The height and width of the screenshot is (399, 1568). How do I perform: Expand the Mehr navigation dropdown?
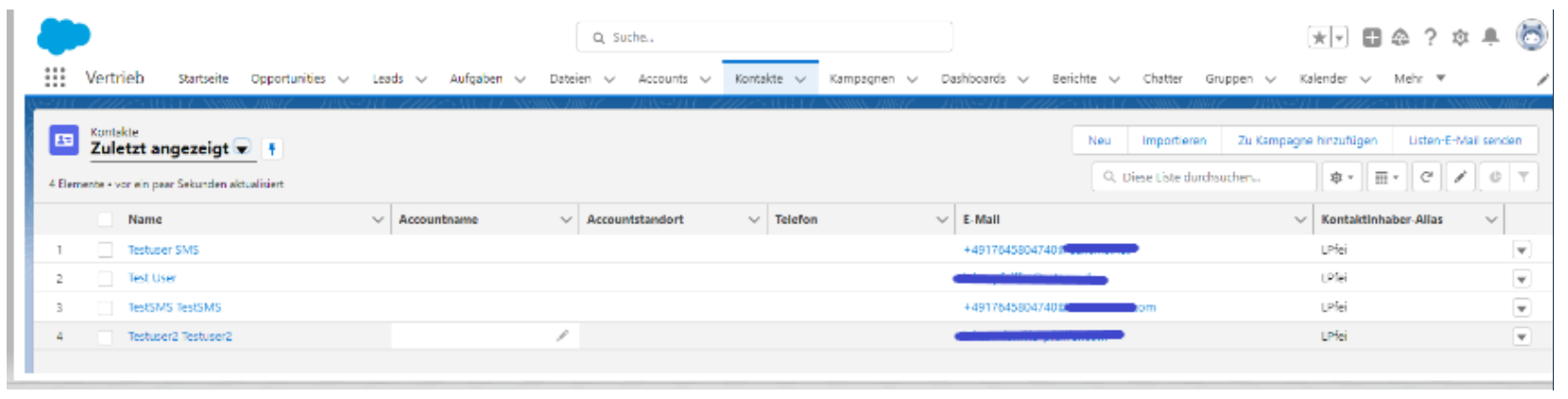click(1420, 79)
